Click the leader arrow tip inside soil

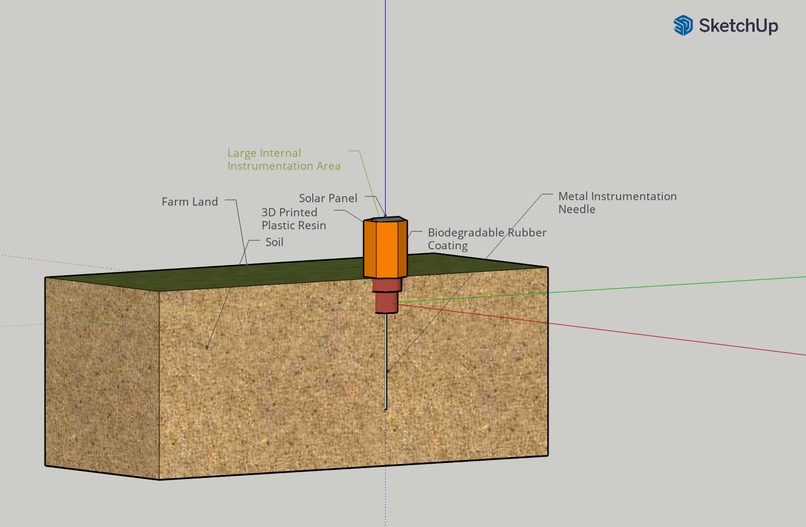[x=207, y=348]
